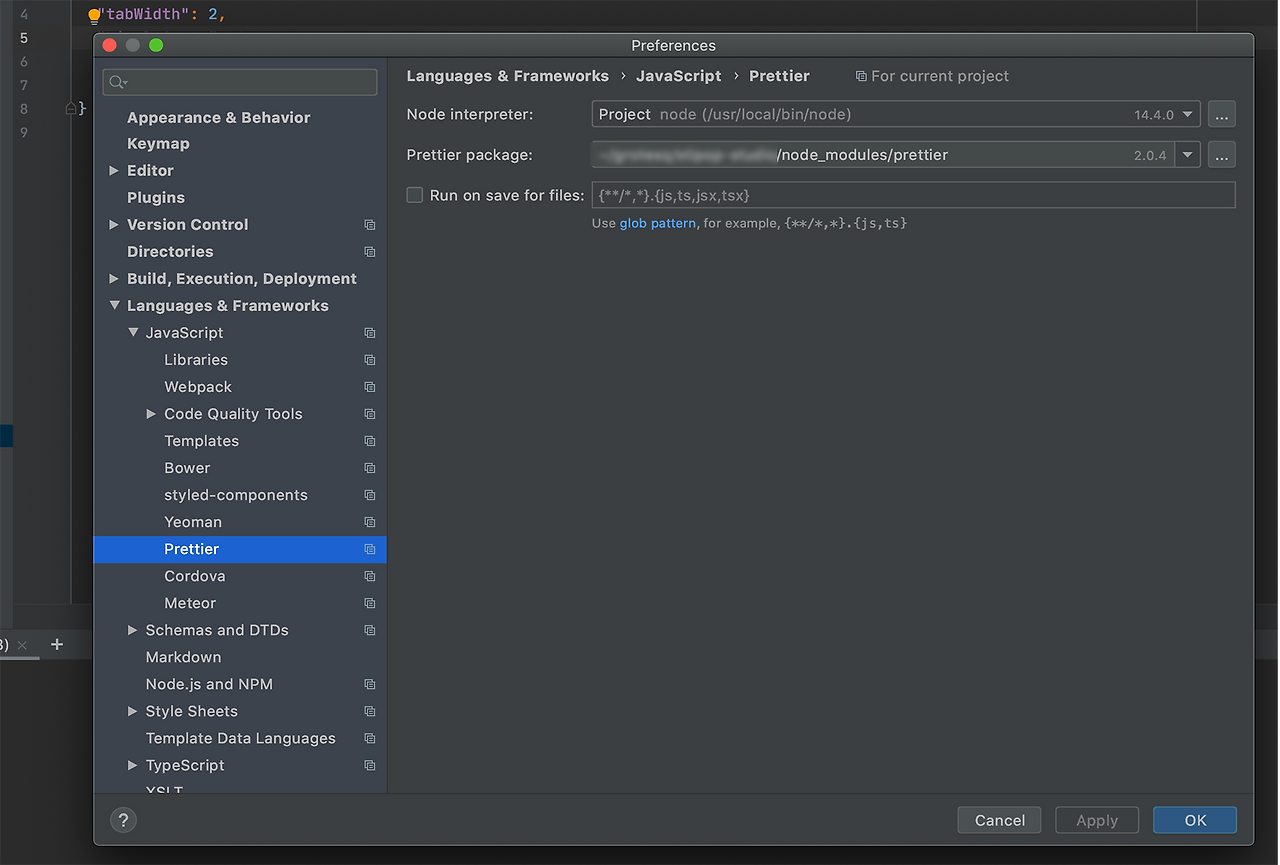1280x865 pixels.
Task: Collapse the Languages & Frameworks section
Action: 114,306
